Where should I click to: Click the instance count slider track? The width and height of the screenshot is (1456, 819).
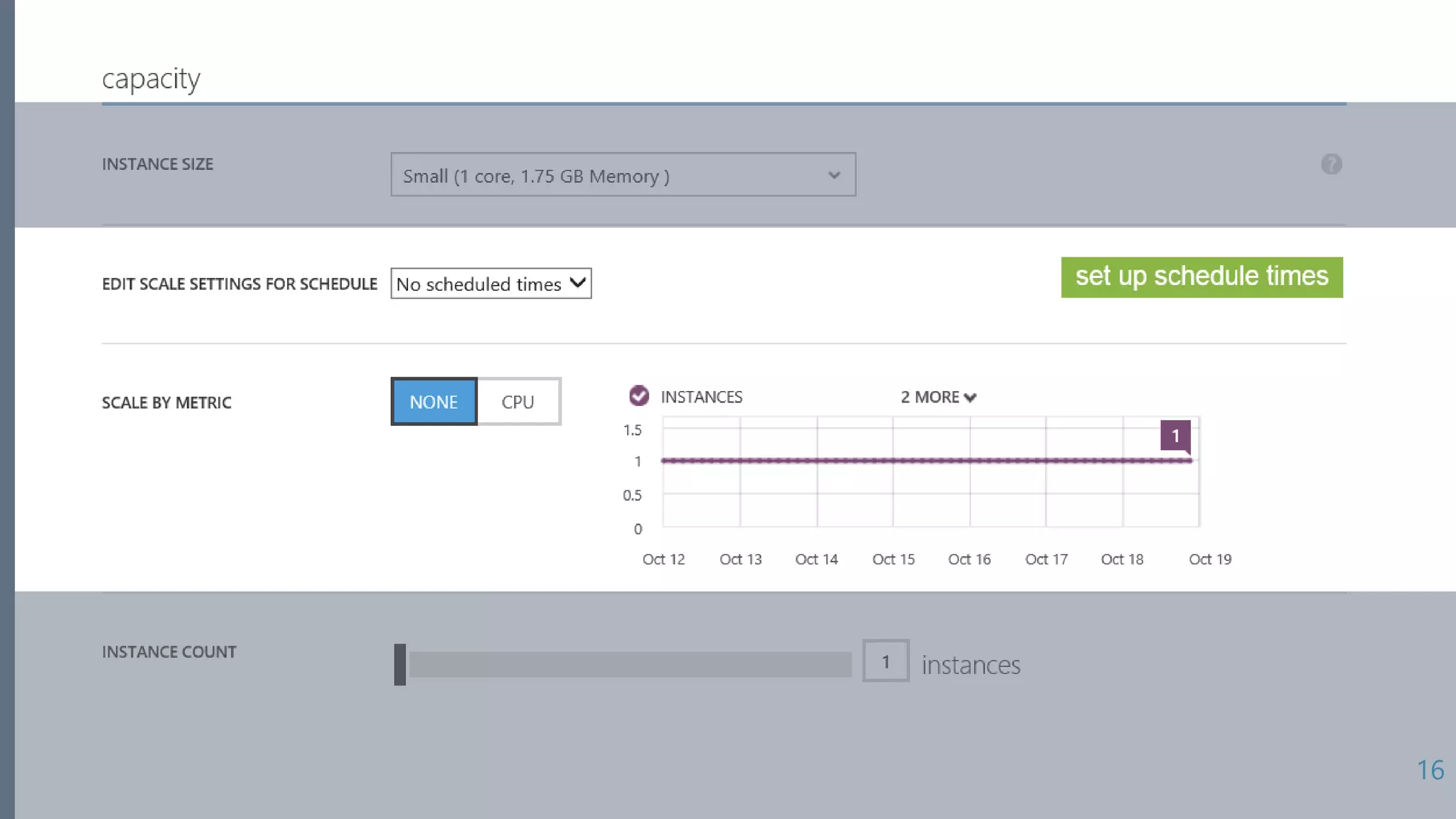630,664
